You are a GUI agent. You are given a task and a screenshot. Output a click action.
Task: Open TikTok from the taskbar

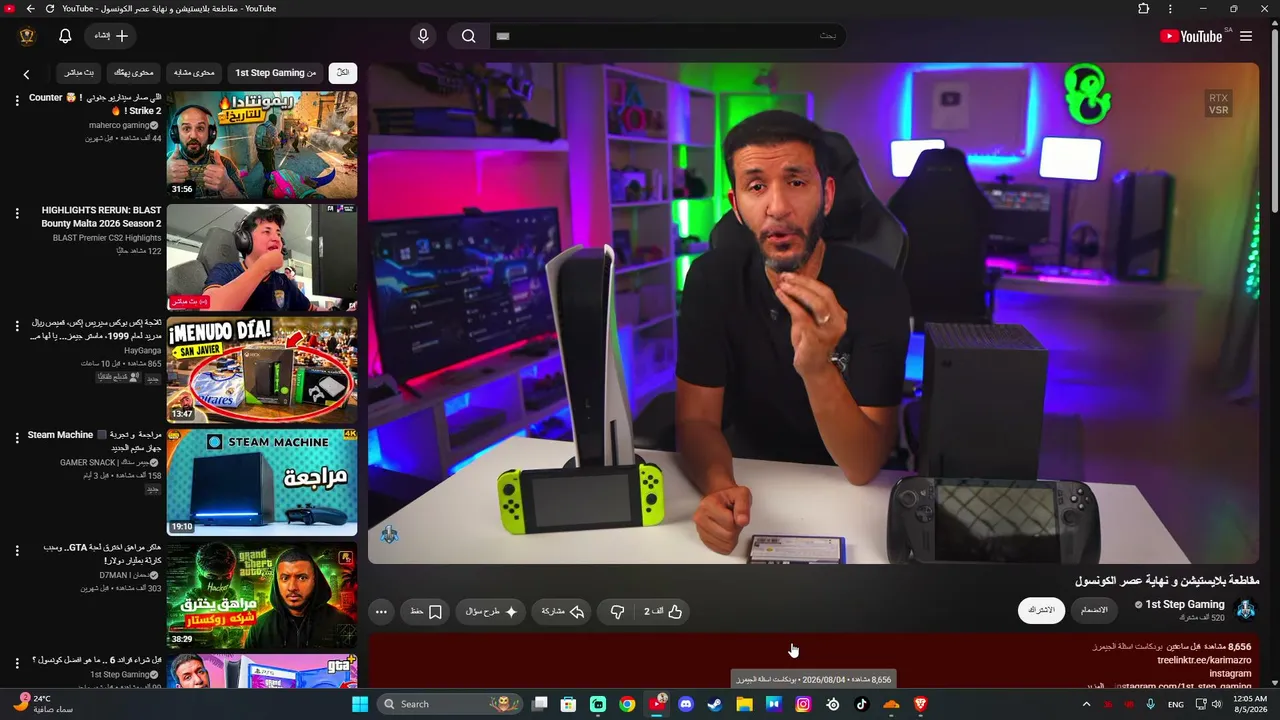tap(862, 704)
